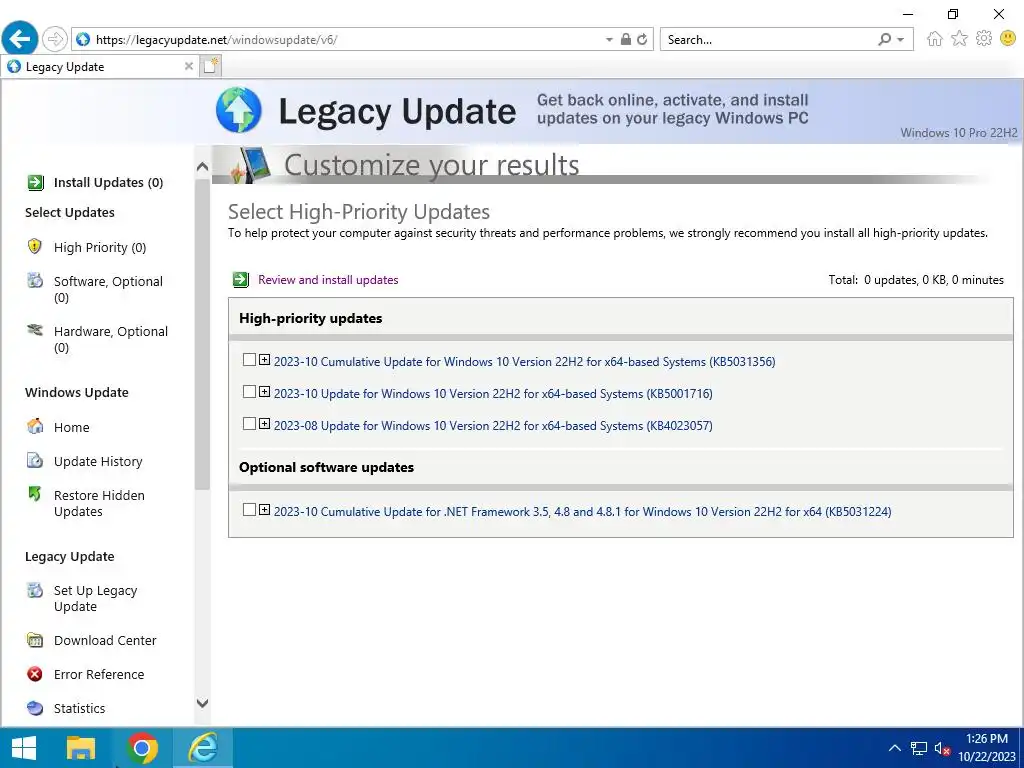Click the Statistics pie icon
The image size is (1024, 768).
click(x=35, y=708)
